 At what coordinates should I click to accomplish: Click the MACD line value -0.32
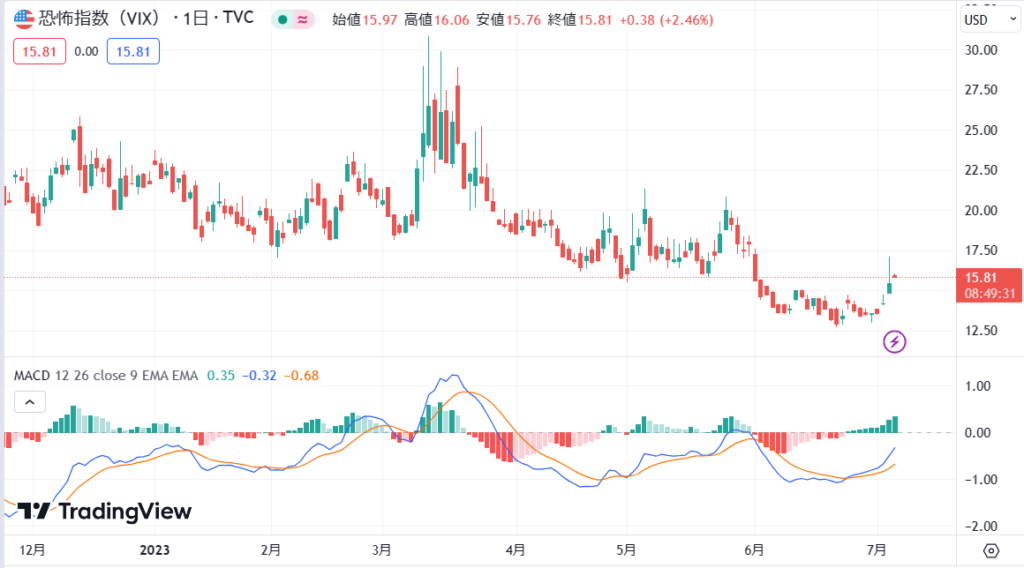(x=259, y=375)
